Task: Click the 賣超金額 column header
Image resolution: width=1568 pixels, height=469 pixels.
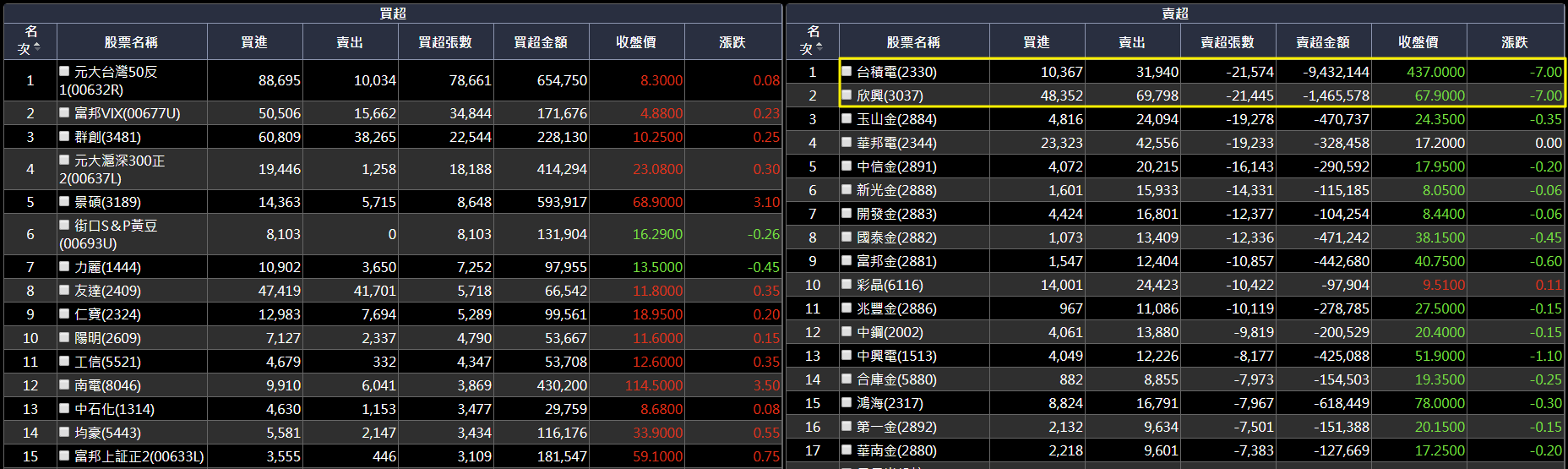Action: 1323,41
